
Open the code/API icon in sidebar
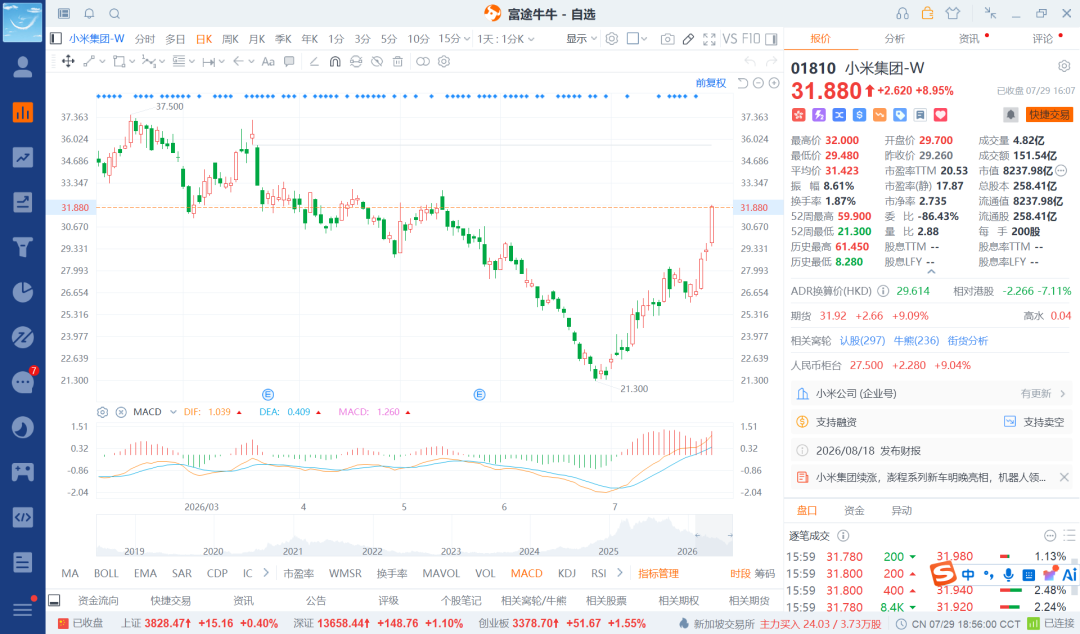coord(23,517)
